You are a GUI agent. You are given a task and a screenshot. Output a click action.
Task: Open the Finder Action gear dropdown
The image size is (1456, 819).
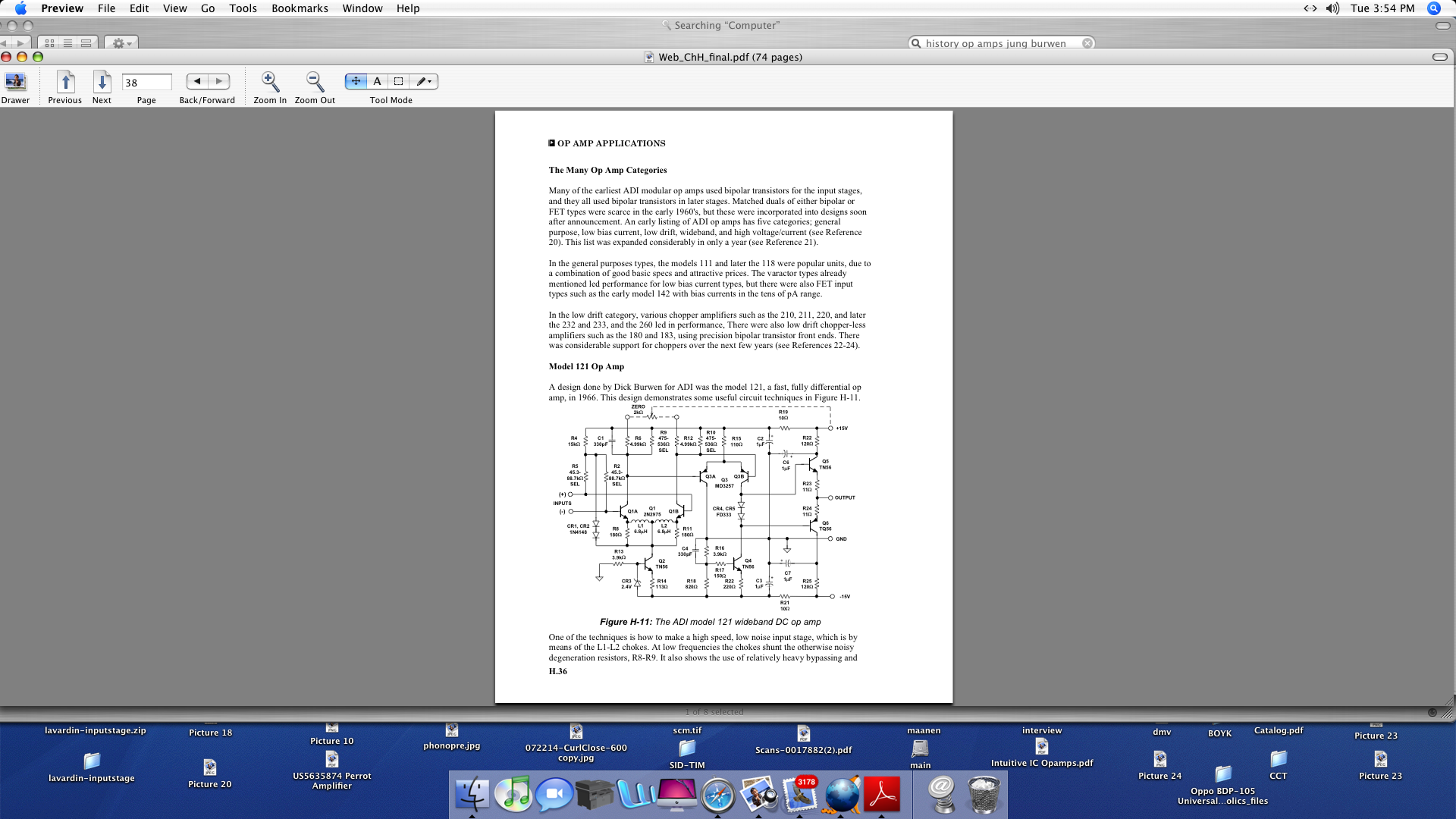121,43
